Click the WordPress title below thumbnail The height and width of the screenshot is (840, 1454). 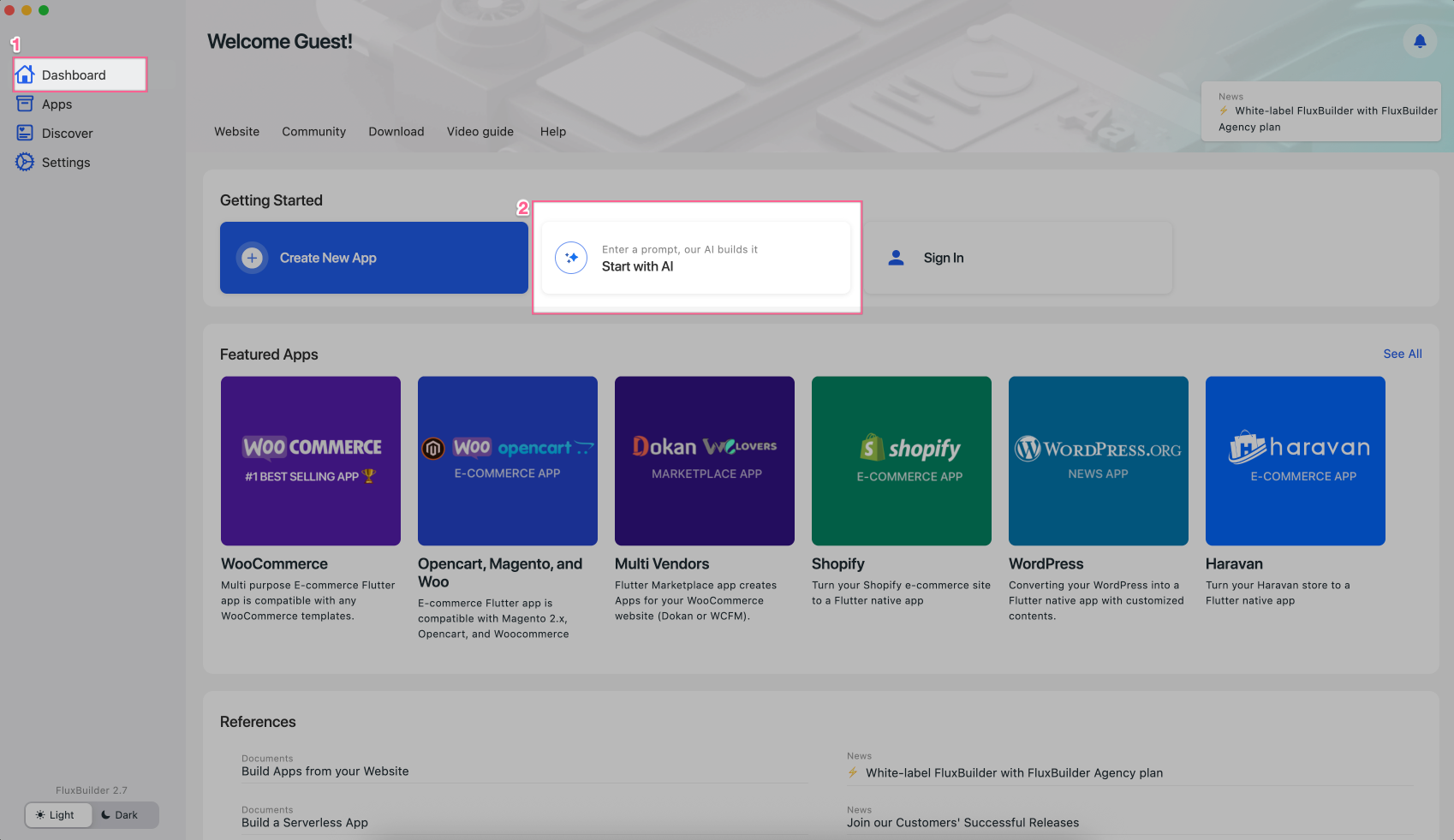(1046, 563)
